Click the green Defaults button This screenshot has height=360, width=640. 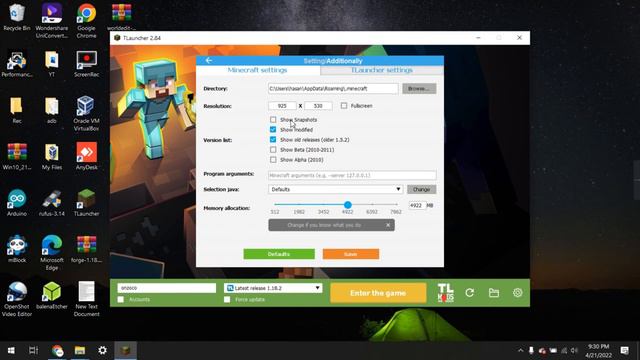(279, 254)
